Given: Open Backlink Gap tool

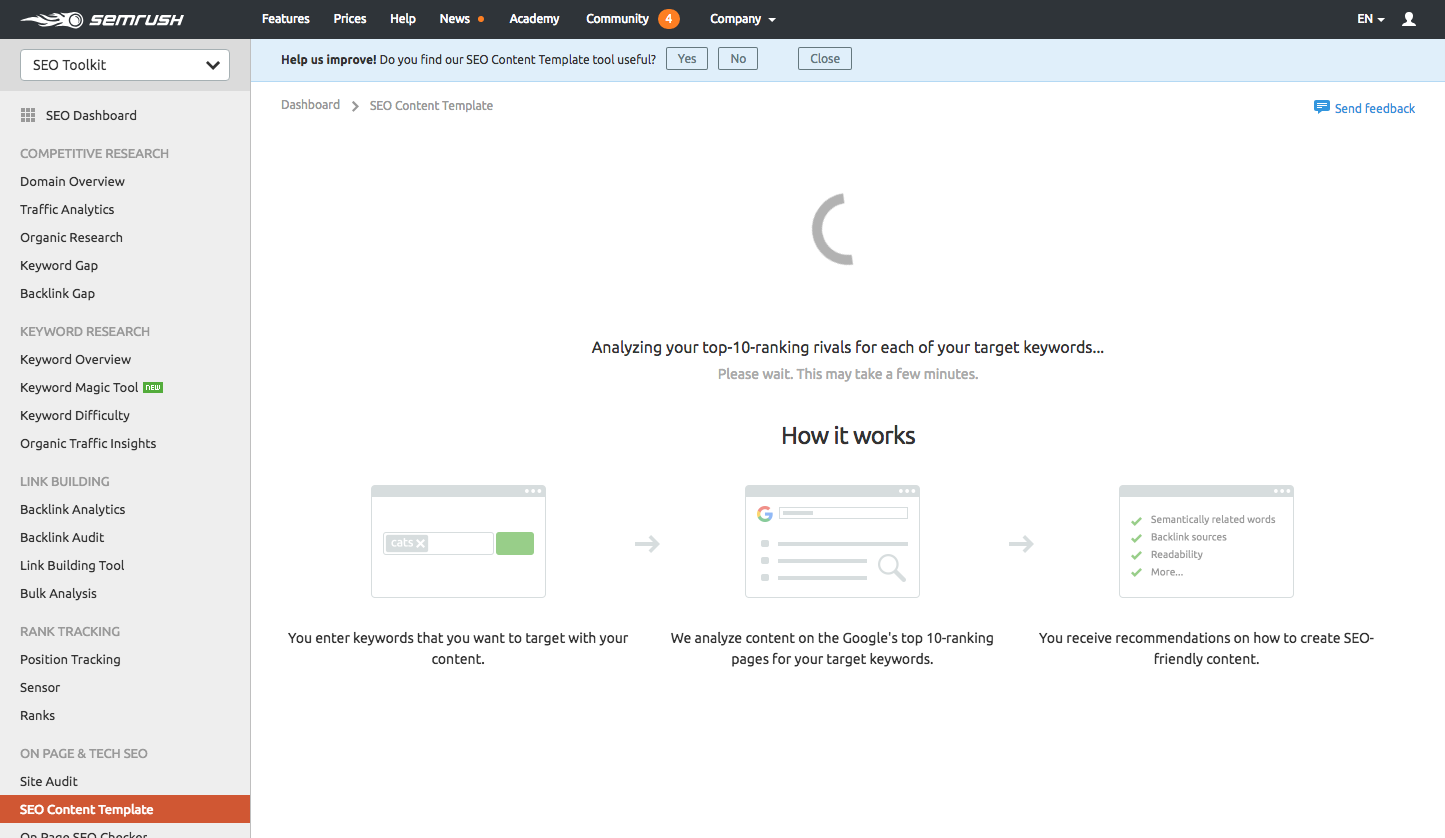Looking at the screenshot, I should [57, 293].
